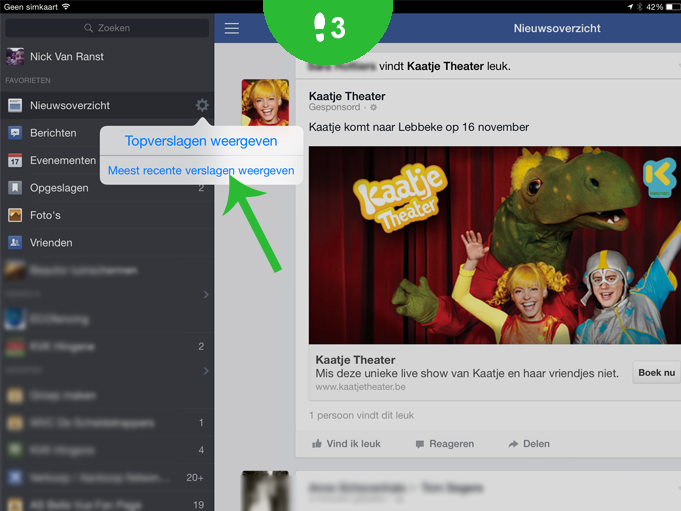View 1 persoon vindt dit leuk
The image size is (681, 511).
click(361, 415)
